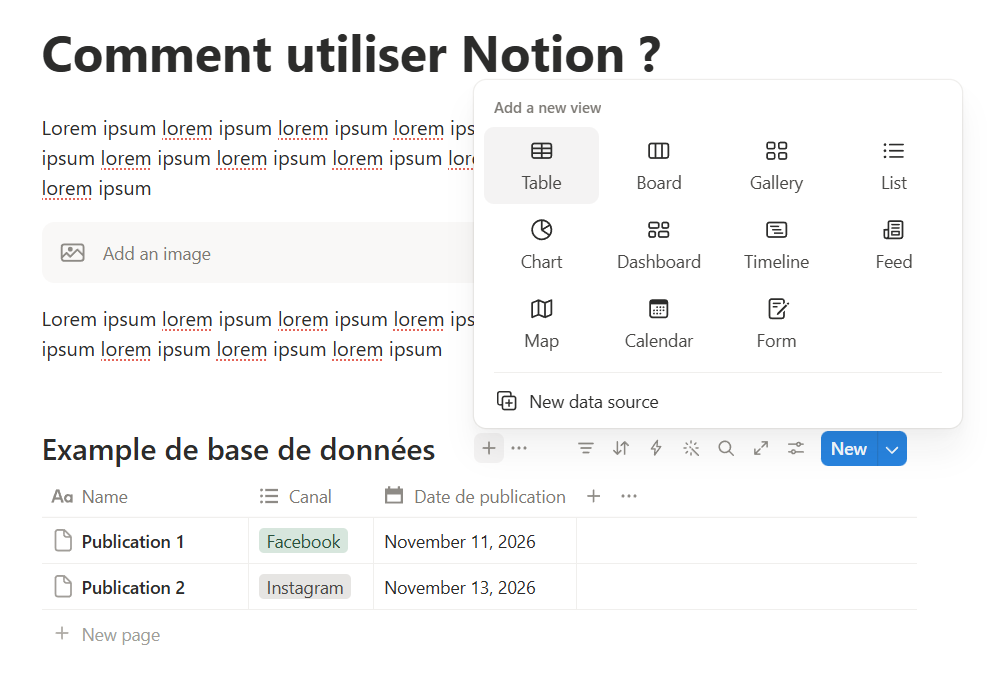
Task: Click the page title Comment utiliser Notion
Action: pos(351,54)
